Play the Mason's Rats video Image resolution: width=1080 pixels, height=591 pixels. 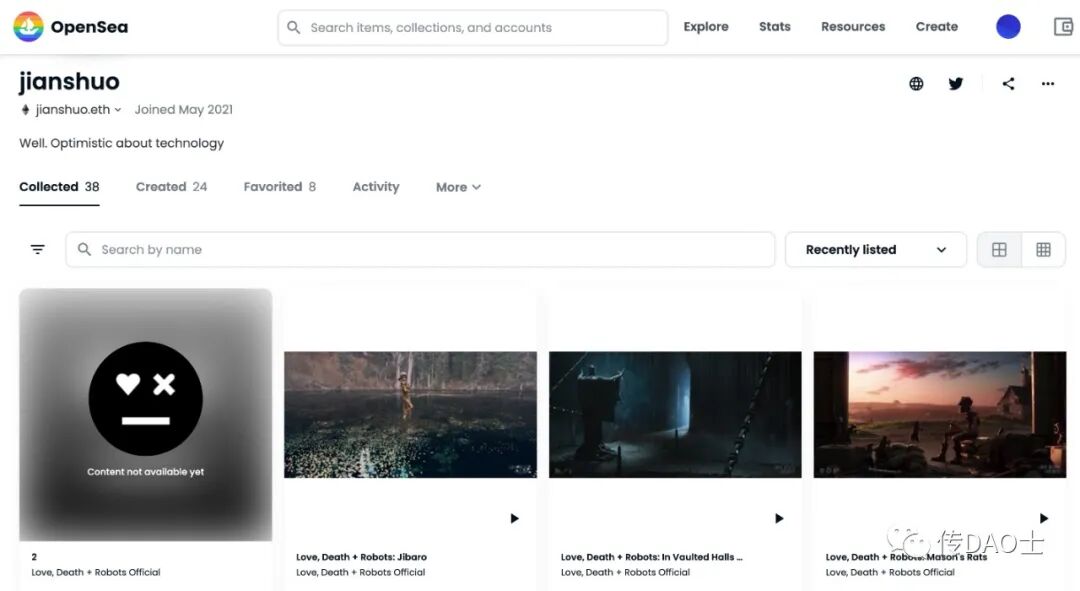[x=1043, y=518]
